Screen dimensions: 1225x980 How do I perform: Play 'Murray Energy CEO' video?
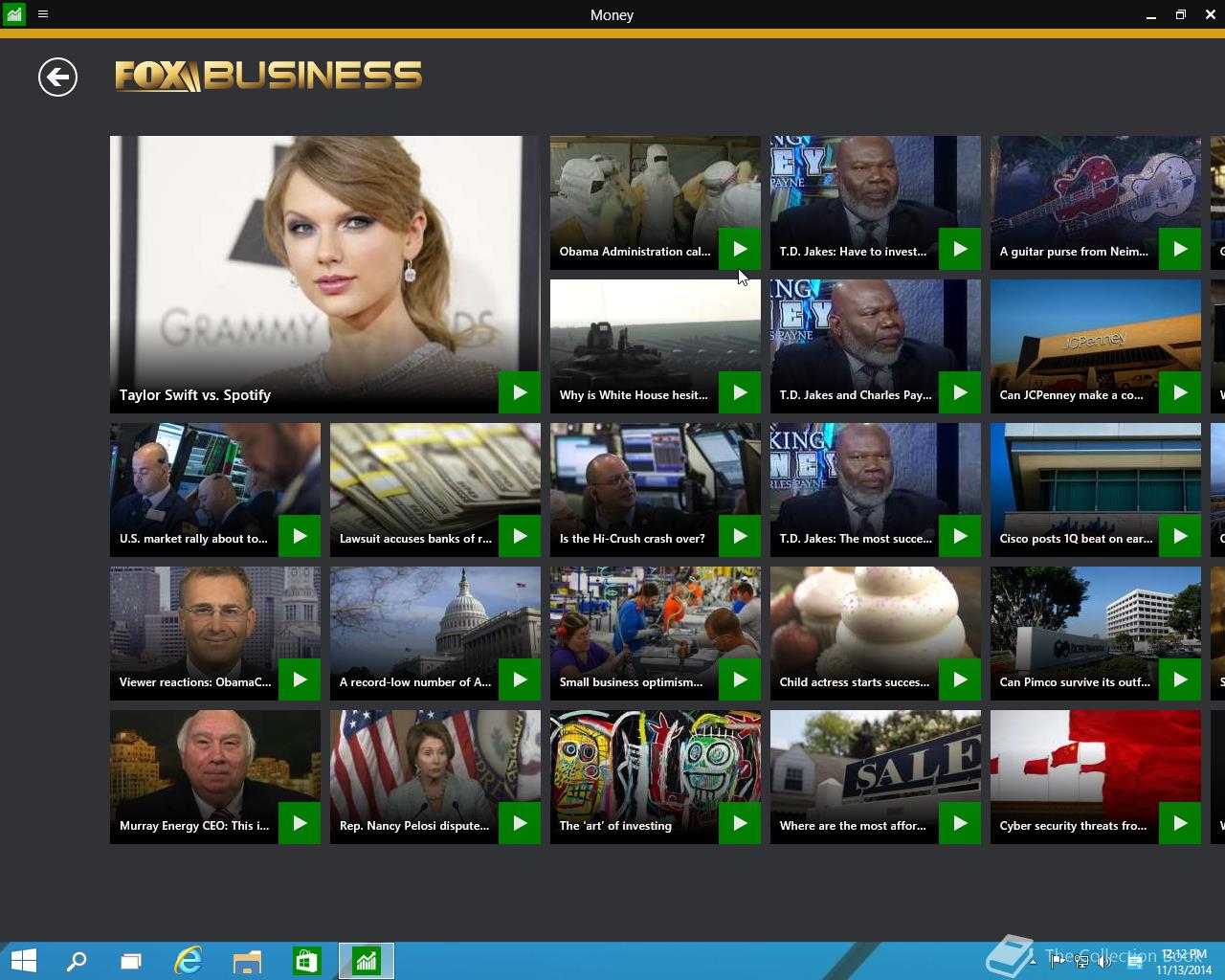click(300, 823)
